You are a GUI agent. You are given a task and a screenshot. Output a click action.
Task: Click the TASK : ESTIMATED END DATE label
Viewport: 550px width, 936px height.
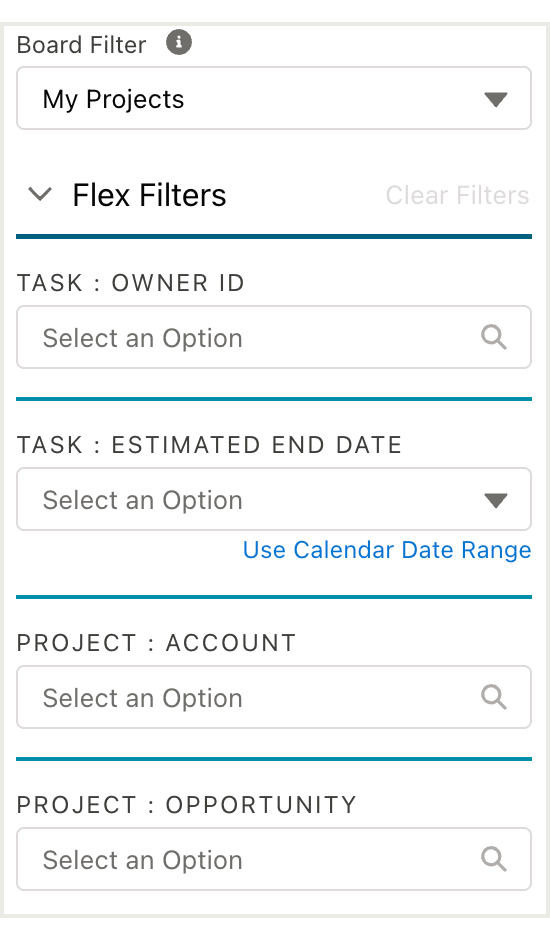(209, 445)
